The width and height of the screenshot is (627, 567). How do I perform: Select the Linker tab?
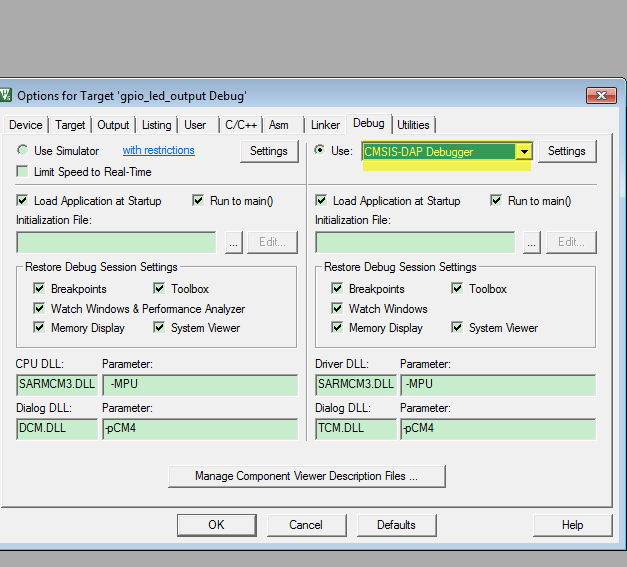pos(325,125)
